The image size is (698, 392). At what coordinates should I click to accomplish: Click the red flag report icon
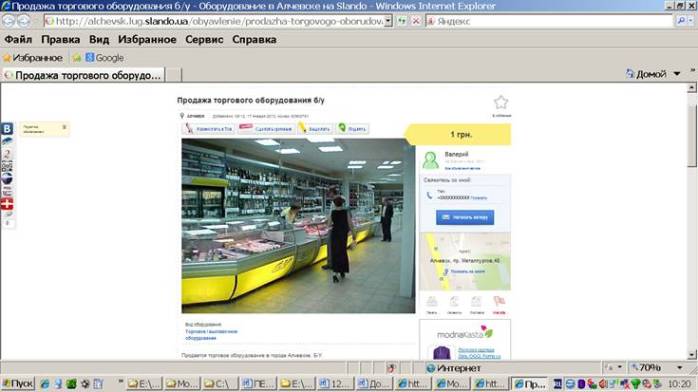499,302
